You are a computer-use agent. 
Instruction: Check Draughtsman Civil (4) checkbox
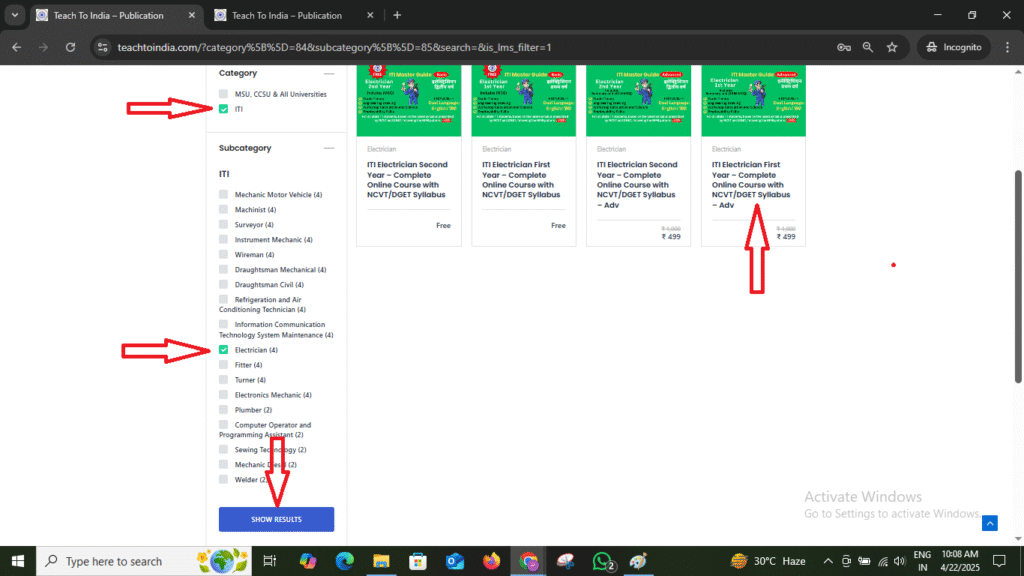coord(223,285)
